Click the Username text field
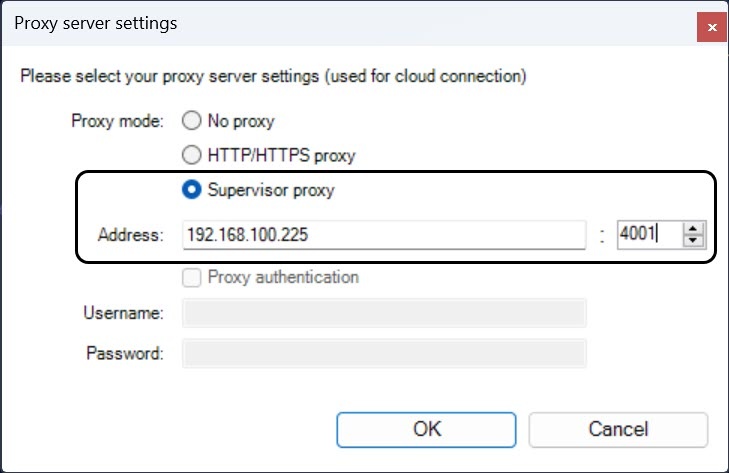729x473 pixels. point(384,313)
